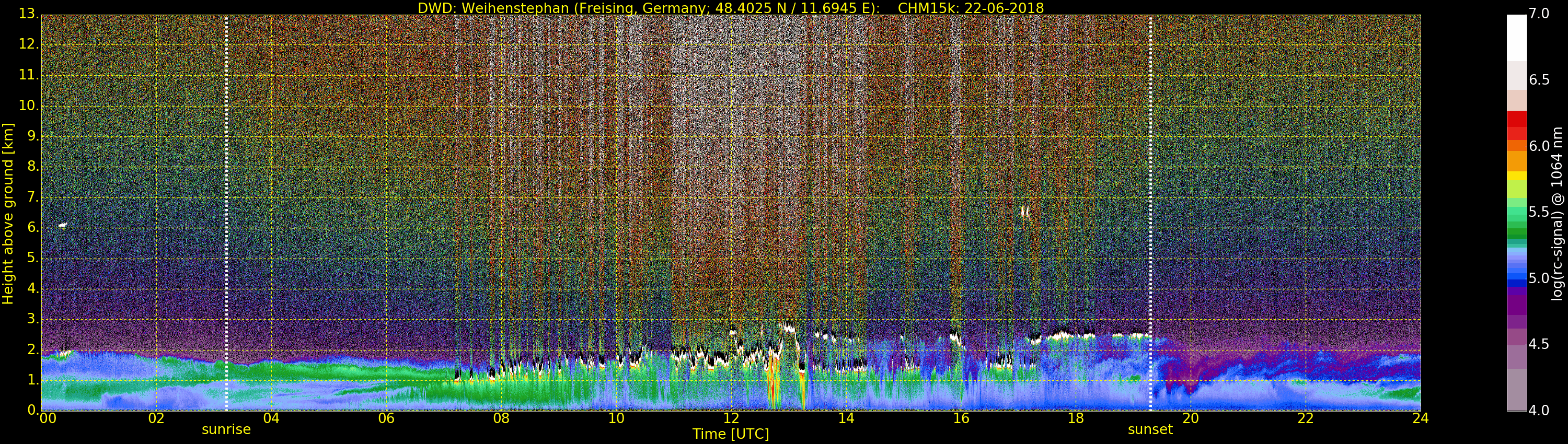
Task: Click the Height above ground [km] label
Action: point(8,213)
